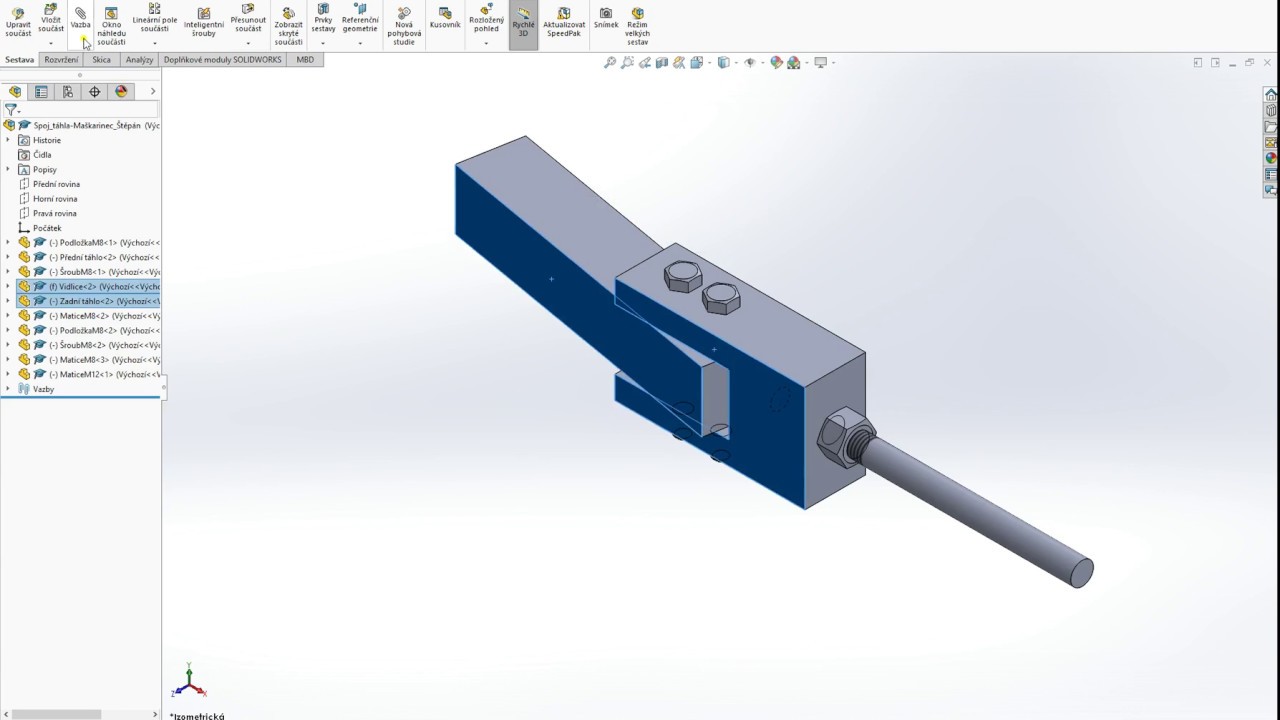Click Referenční geometrie tool

pos(360,19)
